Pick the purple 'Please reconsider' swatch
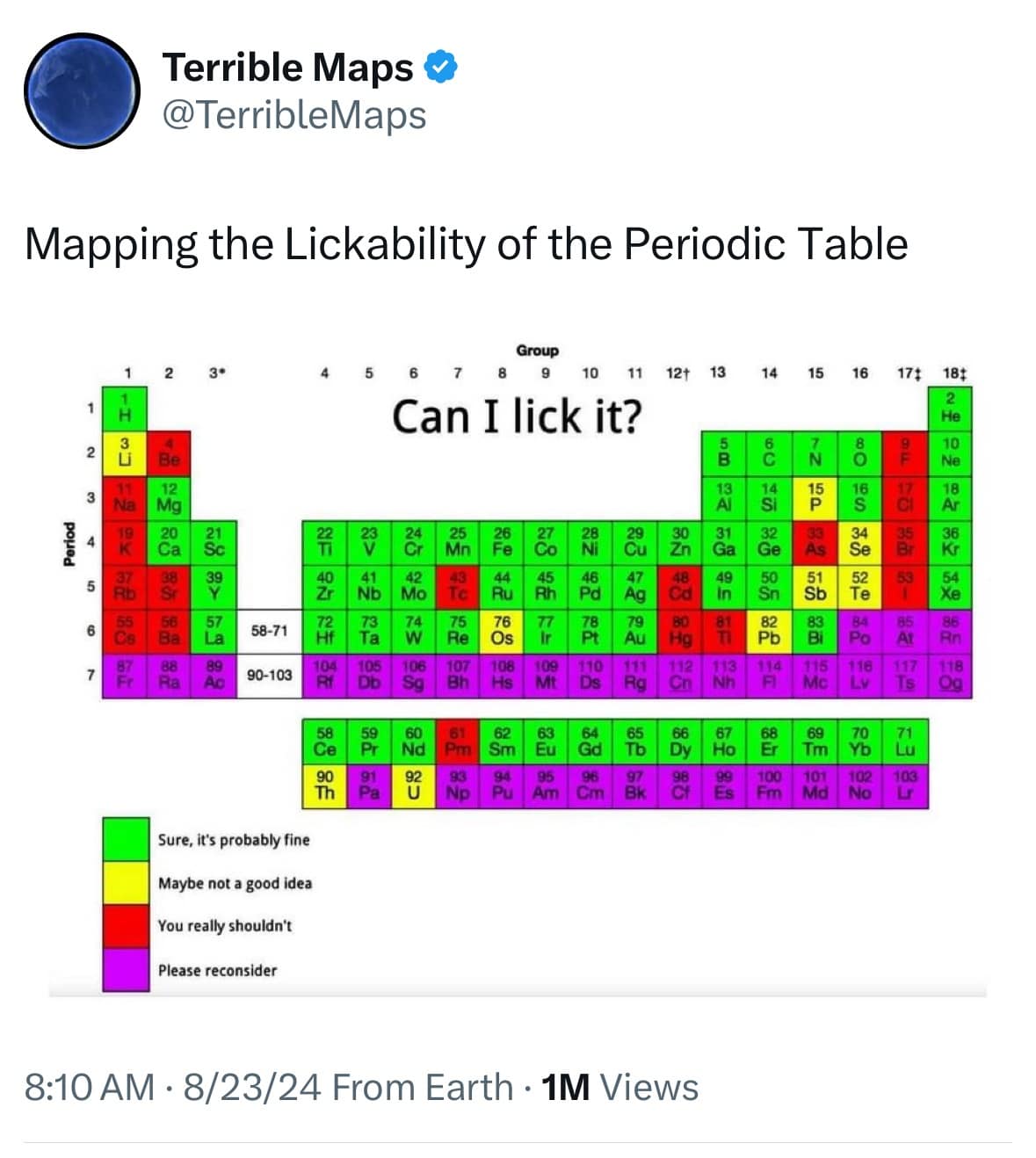Screen dimensions: 1036x1158 (126, 970)
